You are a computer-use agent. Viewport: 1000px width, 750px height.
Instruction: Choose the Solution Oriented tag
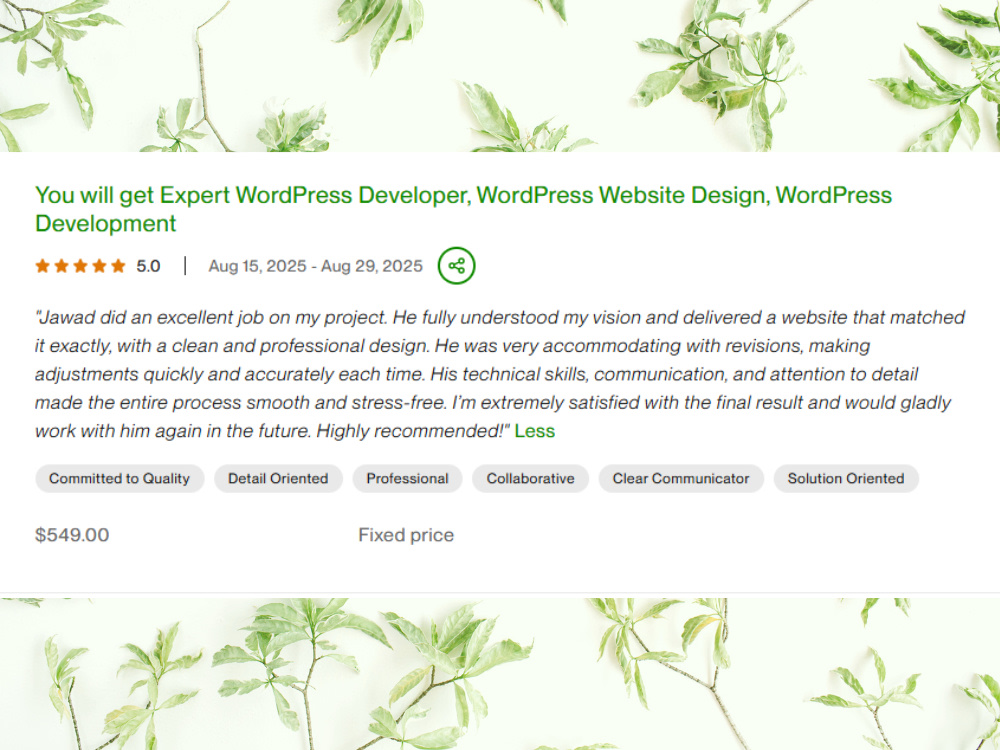(846, 478)
